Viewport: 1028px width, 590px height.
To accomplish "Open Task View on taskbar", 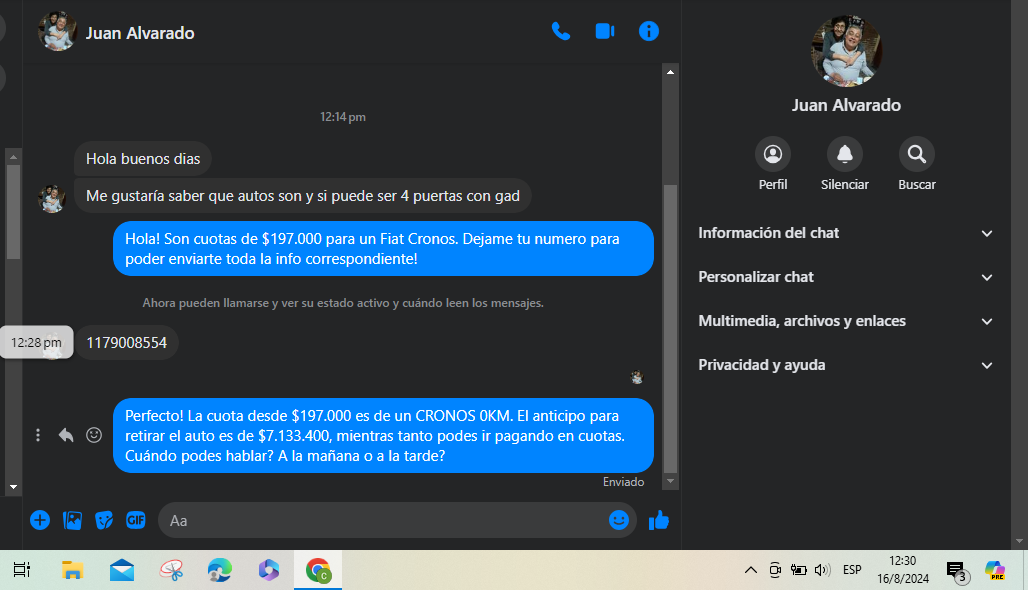I will pyautogui.click(x=22, y=570).
